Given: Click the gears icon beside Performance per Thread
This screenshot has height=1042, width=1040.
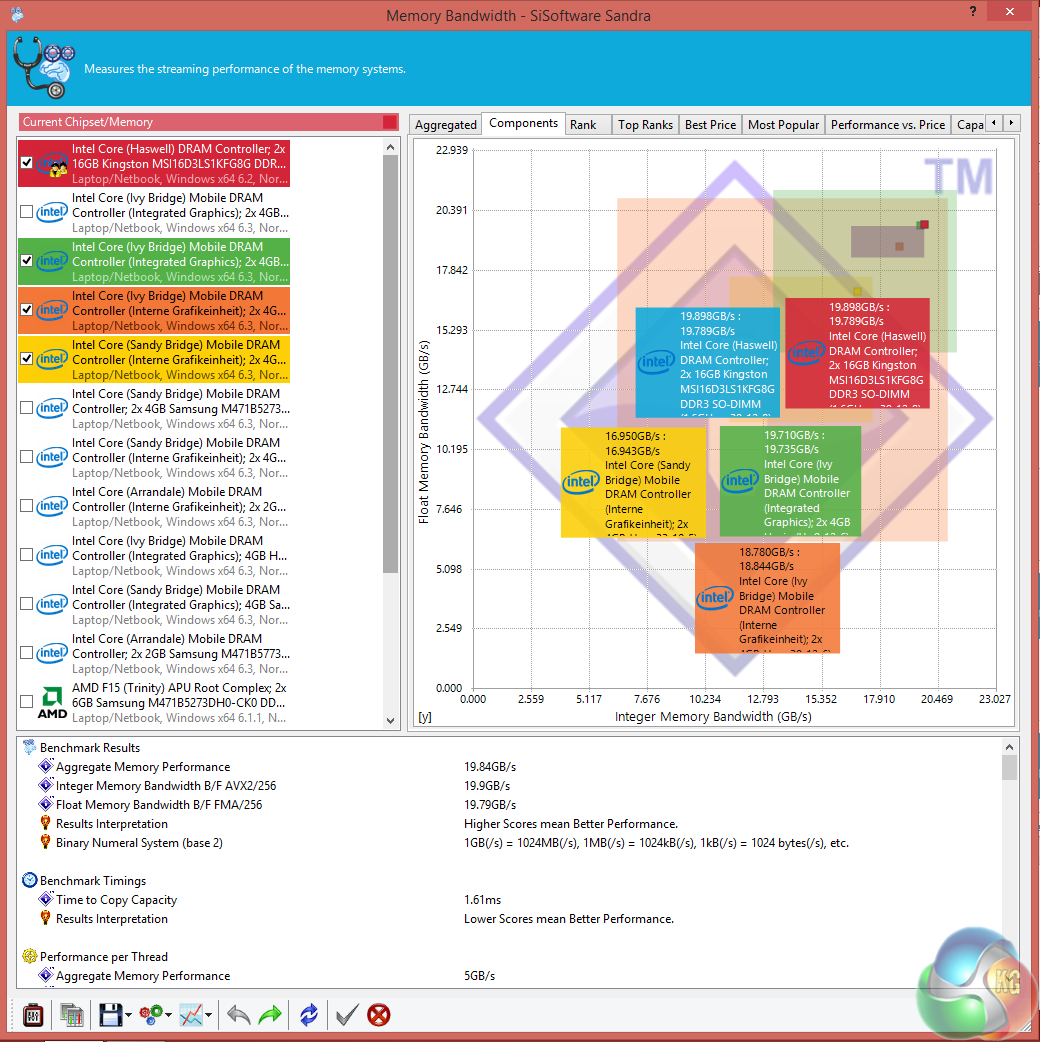Looking at the screenshot, I should [x=29, y=956].
